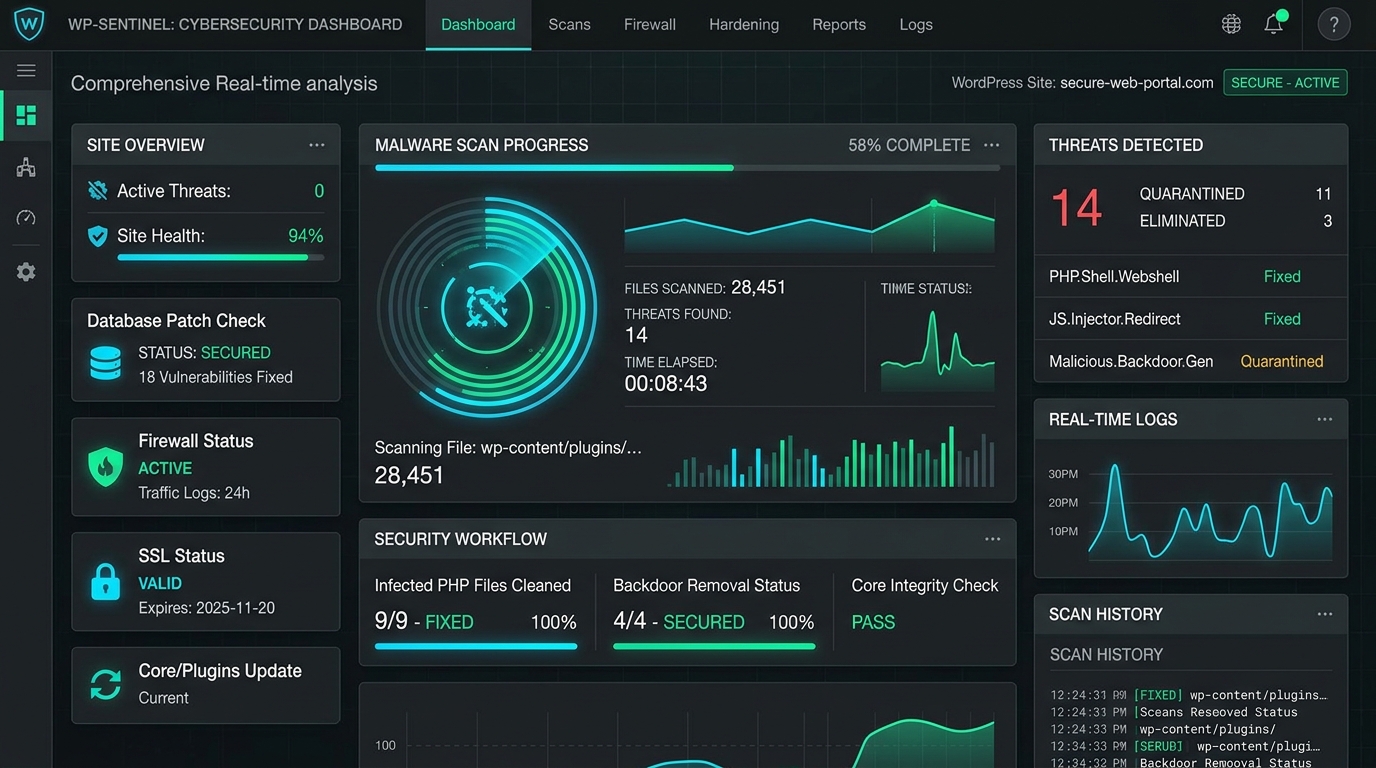Open the notifications bell

tap(1273, 24)
